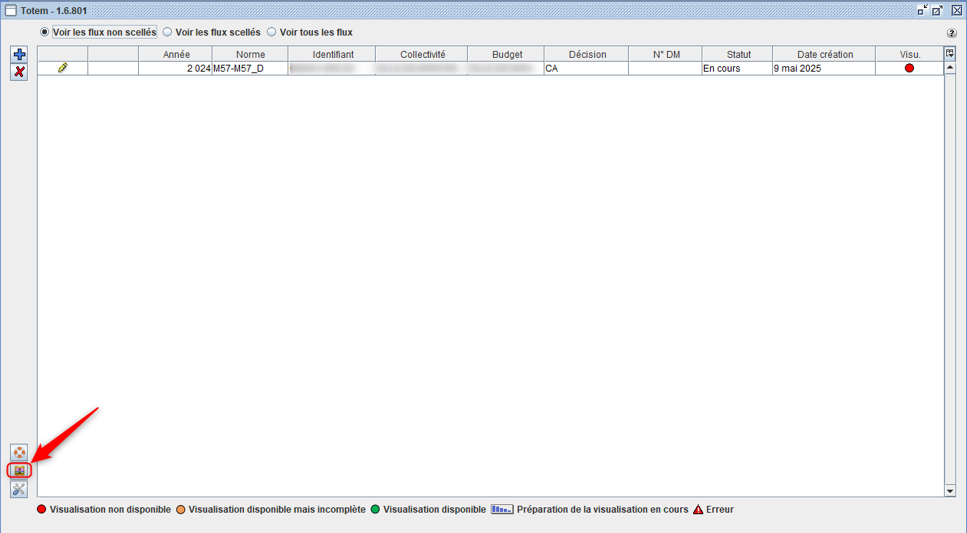Sort by the Année column header

[x=175, y=54]
